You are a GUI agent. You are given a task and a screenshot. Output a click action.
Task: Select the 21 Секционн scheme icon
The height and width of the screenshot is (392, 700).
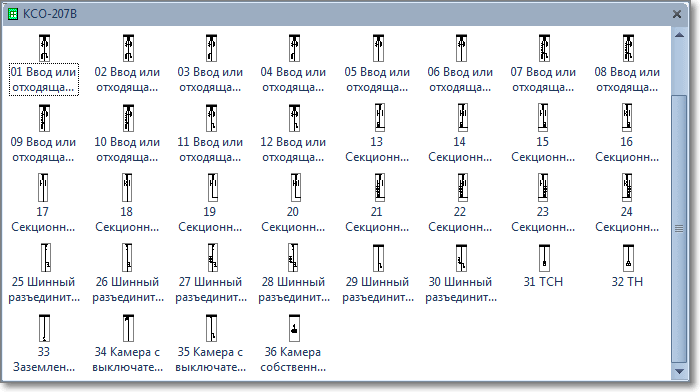click(379, 188)
